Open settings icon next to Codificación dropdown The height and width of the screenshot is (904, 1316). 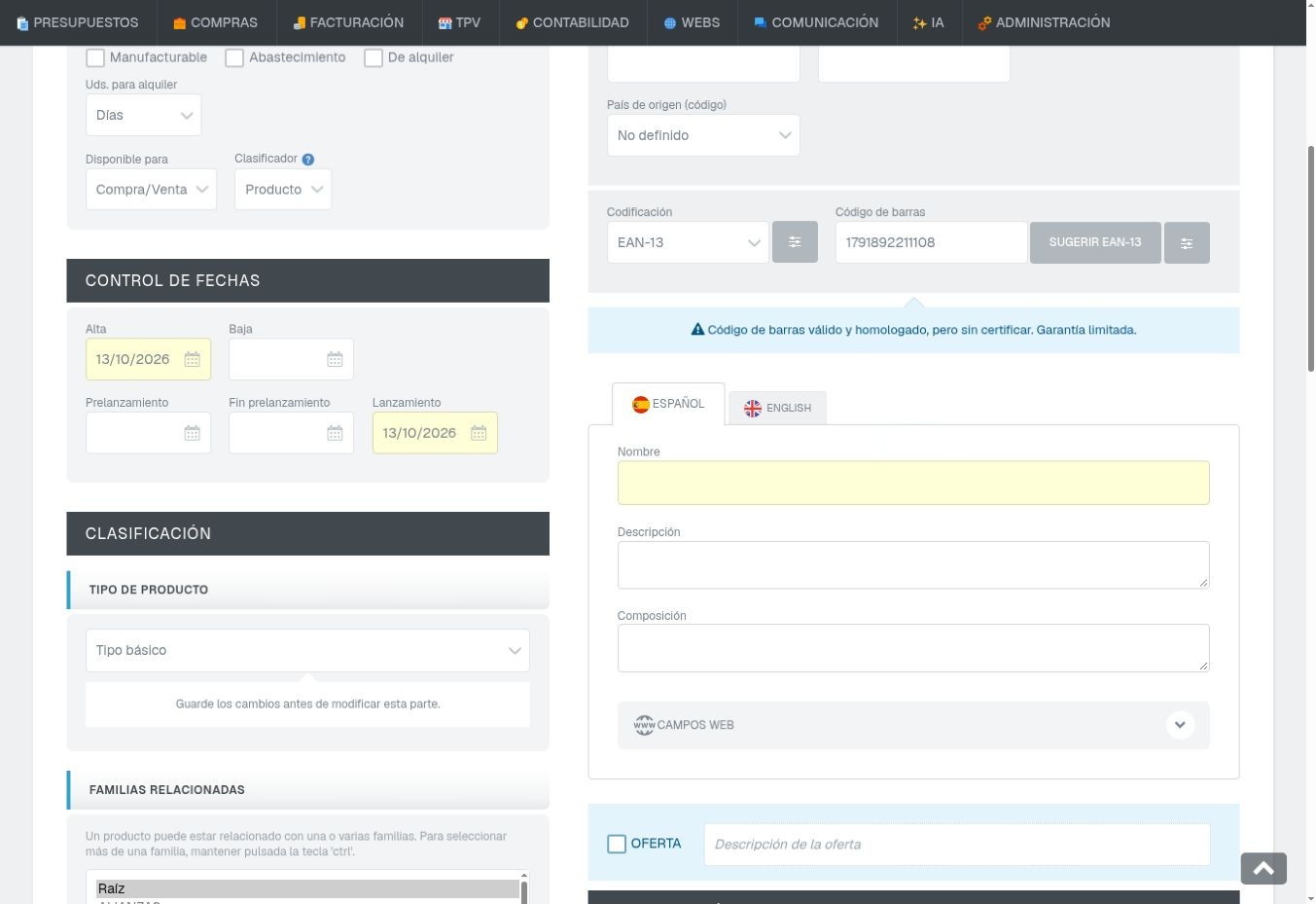click(795, 242)
